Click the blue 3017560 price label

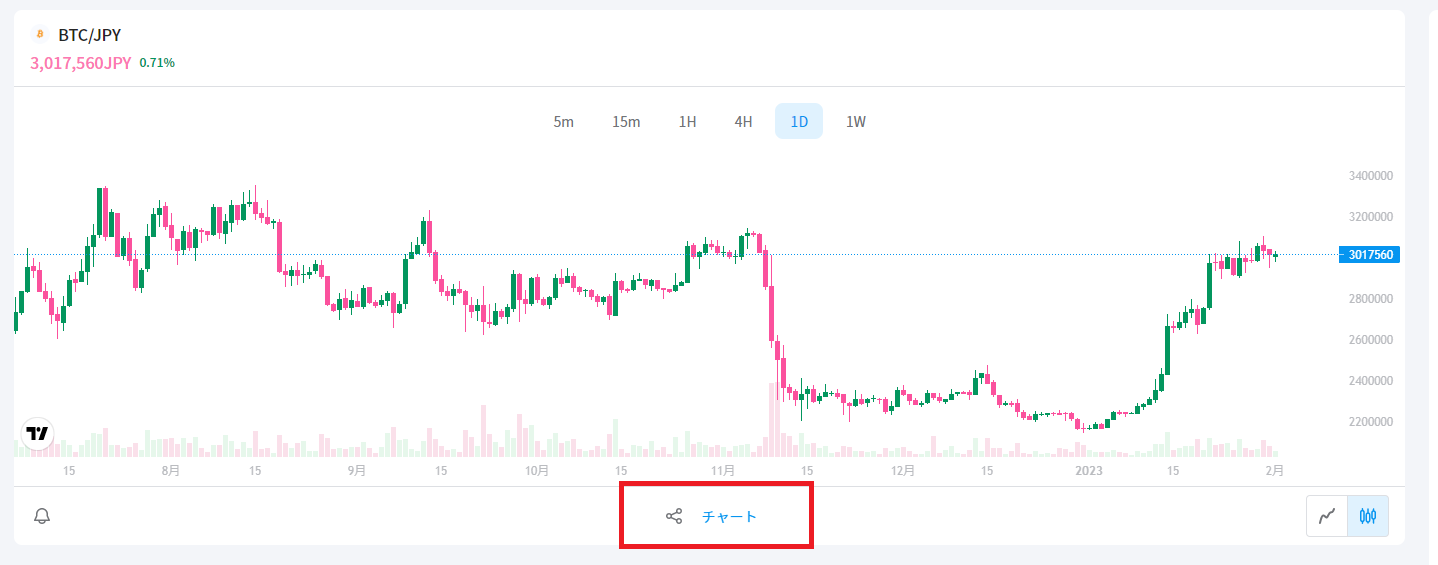pos(1368,255)
